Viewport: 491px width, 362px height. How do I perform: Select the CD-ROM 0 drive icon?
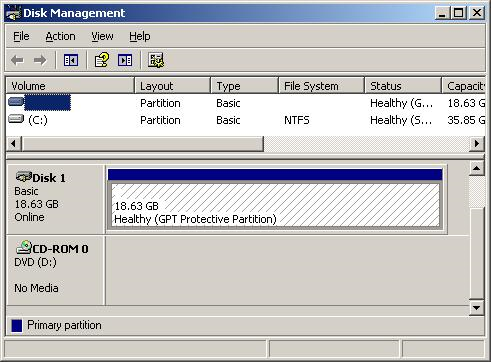[23, 247]
